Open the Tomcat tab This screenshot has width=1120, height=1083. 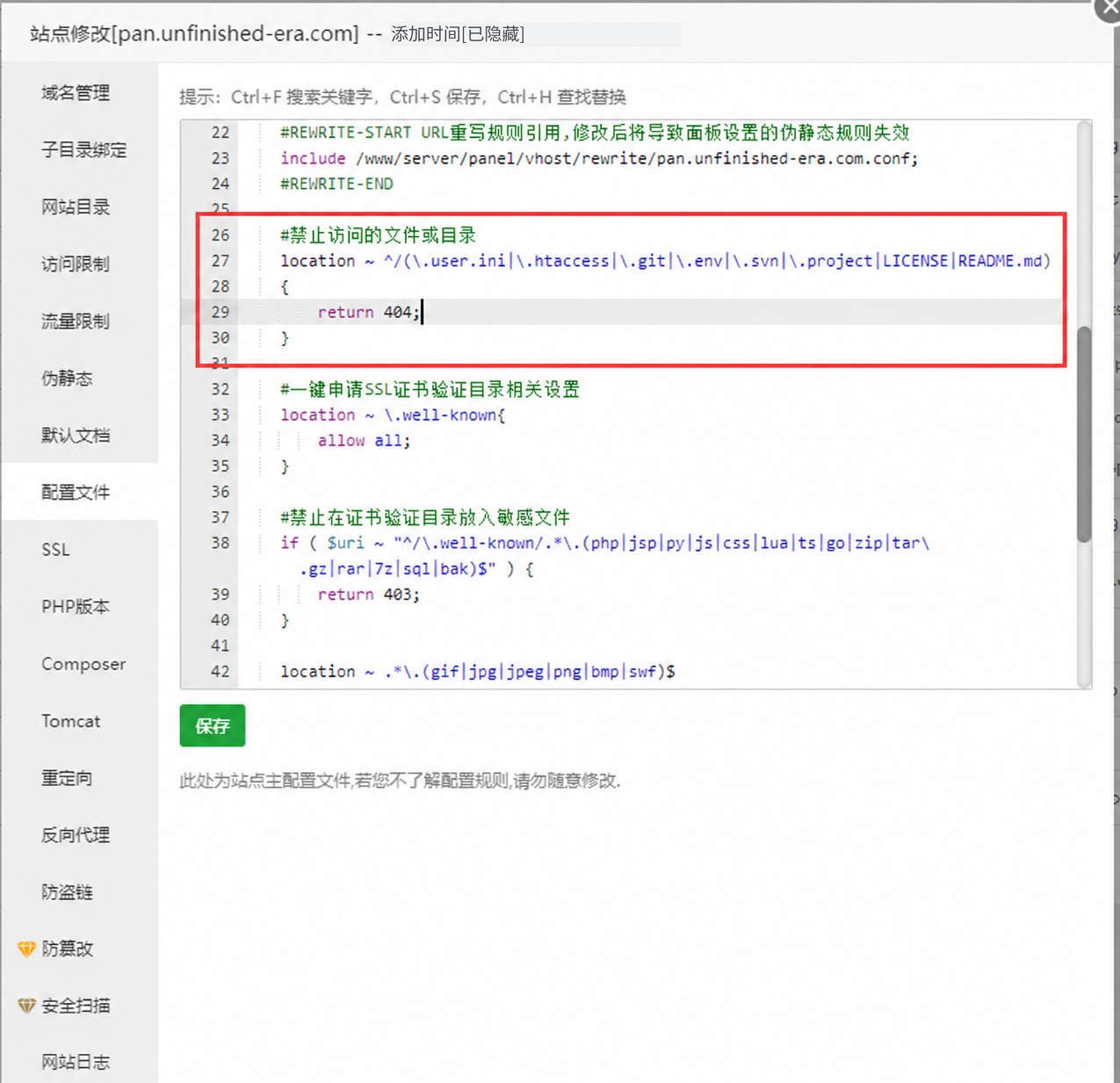pos(70,720)
